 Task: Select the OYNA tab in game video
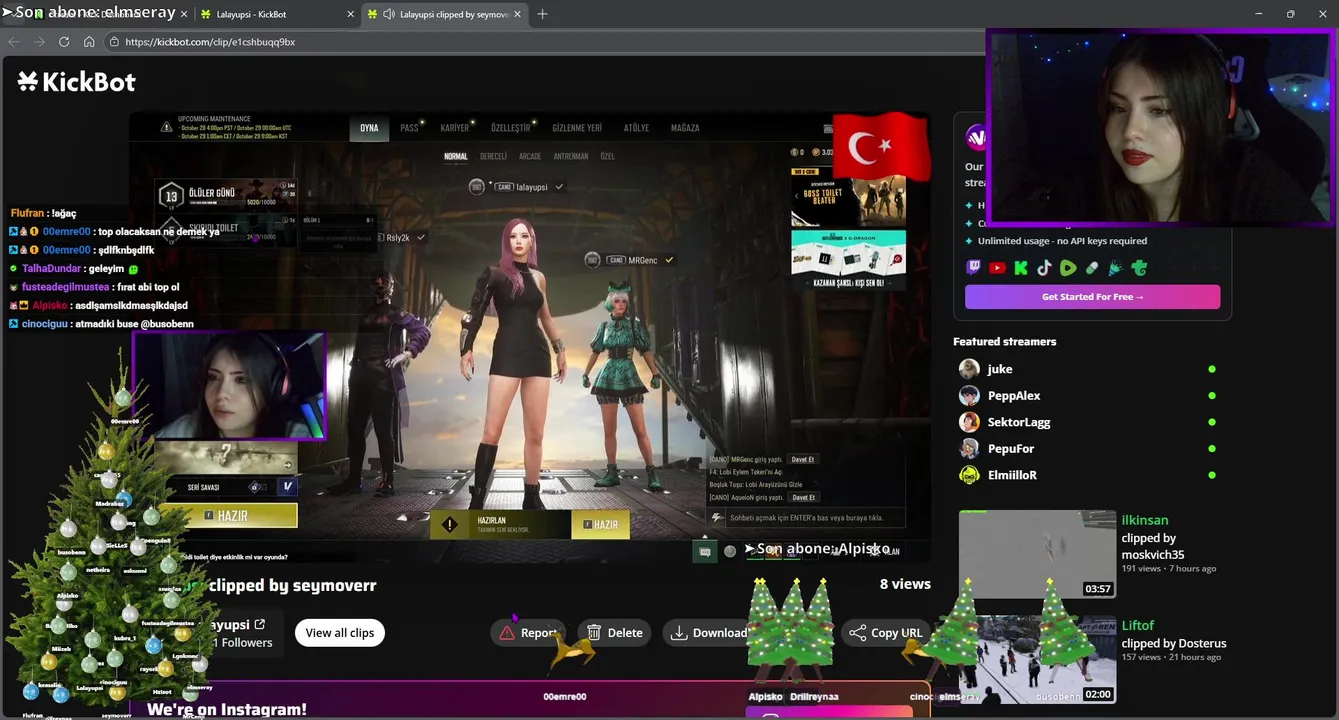pos(369,128)
